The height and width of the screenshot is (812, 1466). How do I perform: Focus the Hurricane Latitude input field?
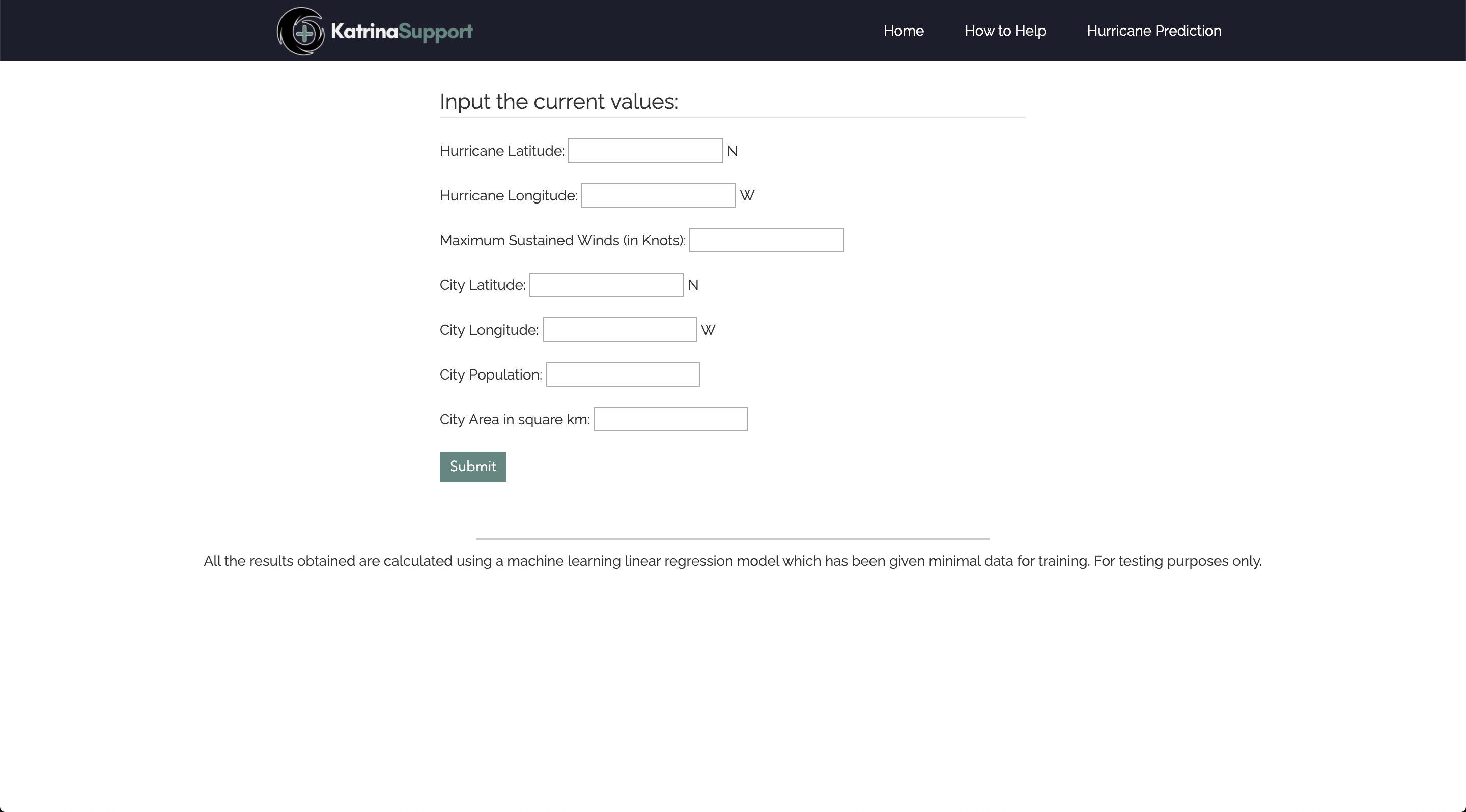[645, 151]
